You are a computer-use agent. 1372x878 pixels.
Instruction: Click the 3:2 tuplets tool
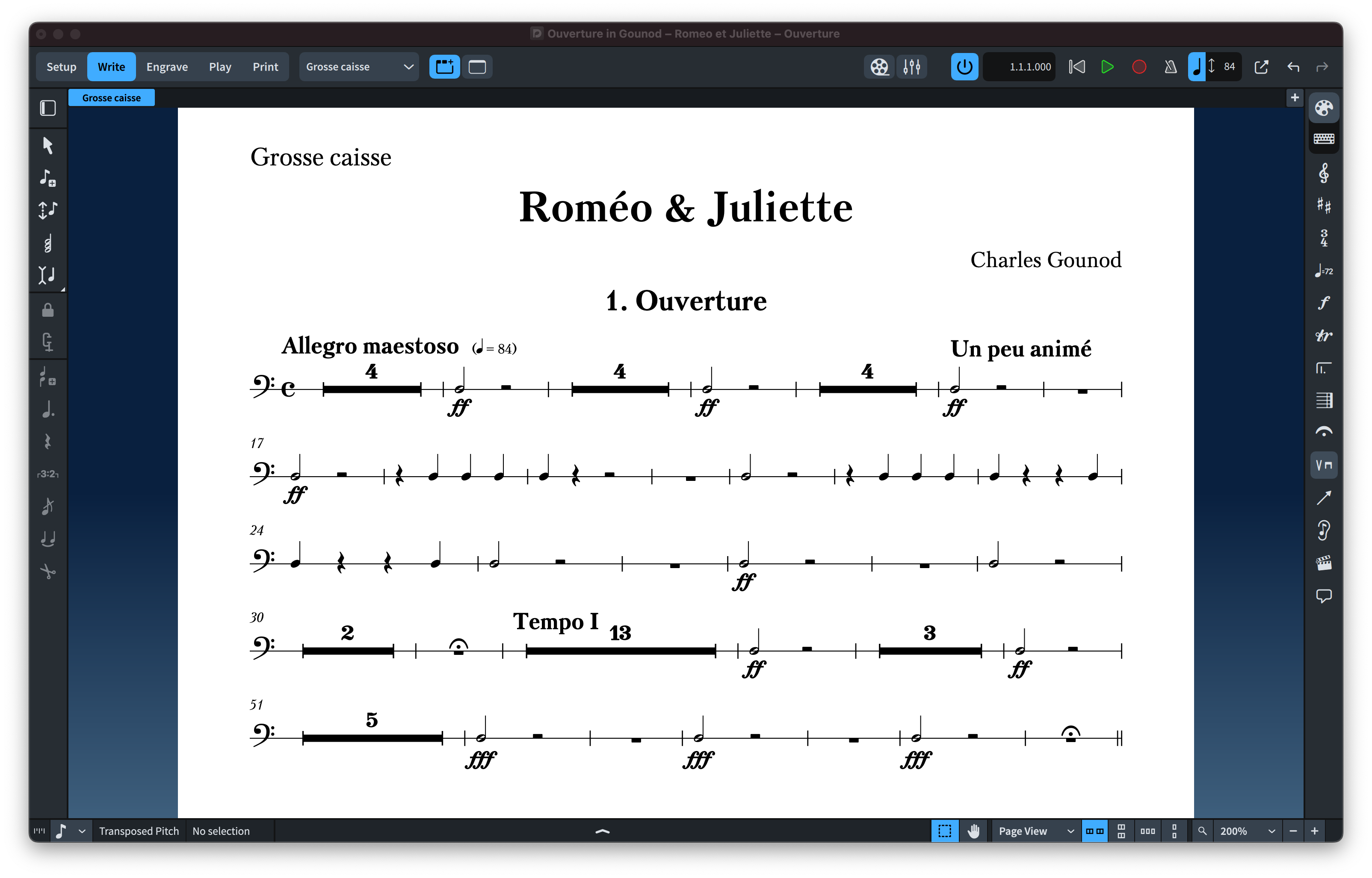pyautogui.click(x=48, y=474)
